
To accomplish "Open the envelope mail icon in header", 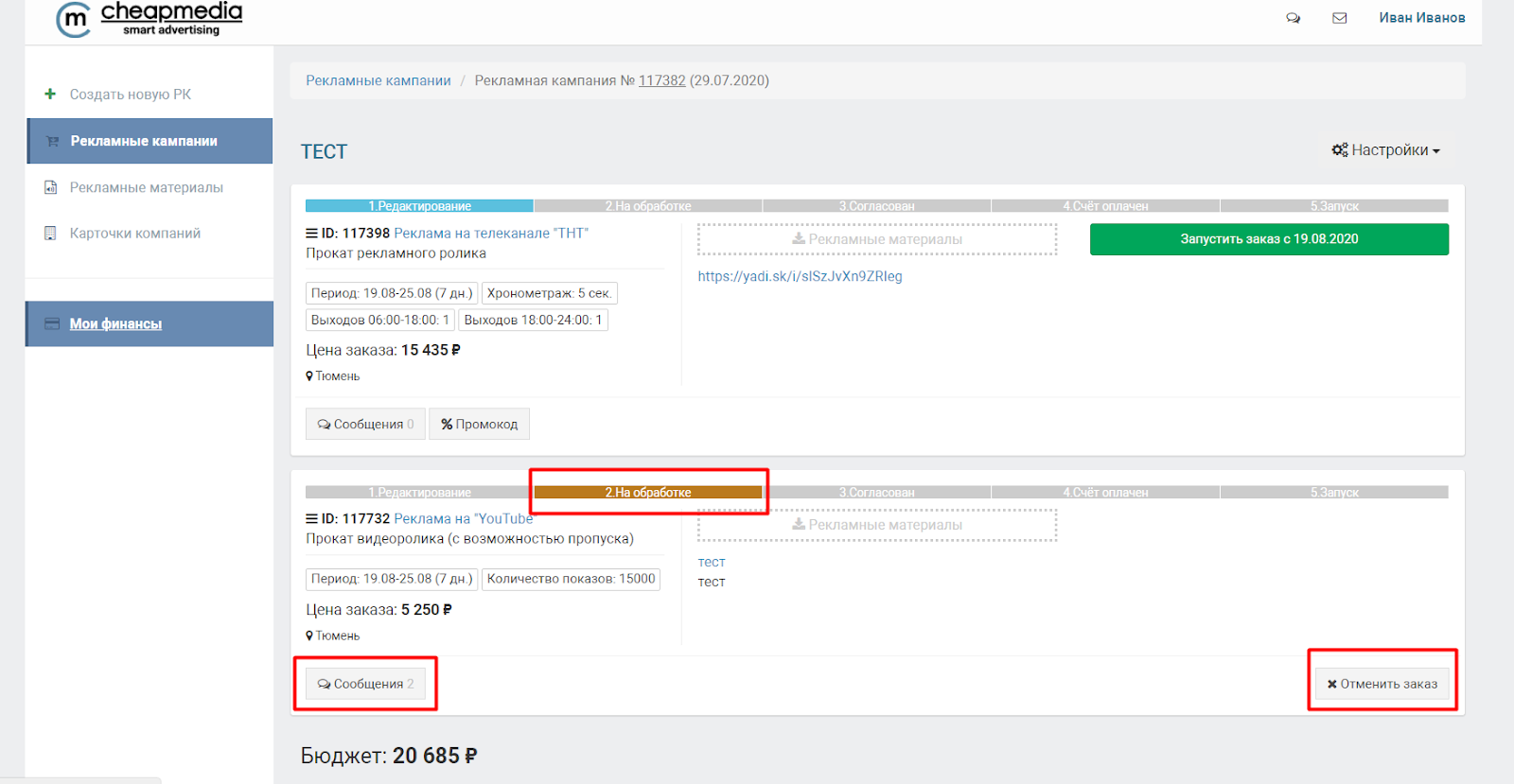I will (x=1340, y=18).
